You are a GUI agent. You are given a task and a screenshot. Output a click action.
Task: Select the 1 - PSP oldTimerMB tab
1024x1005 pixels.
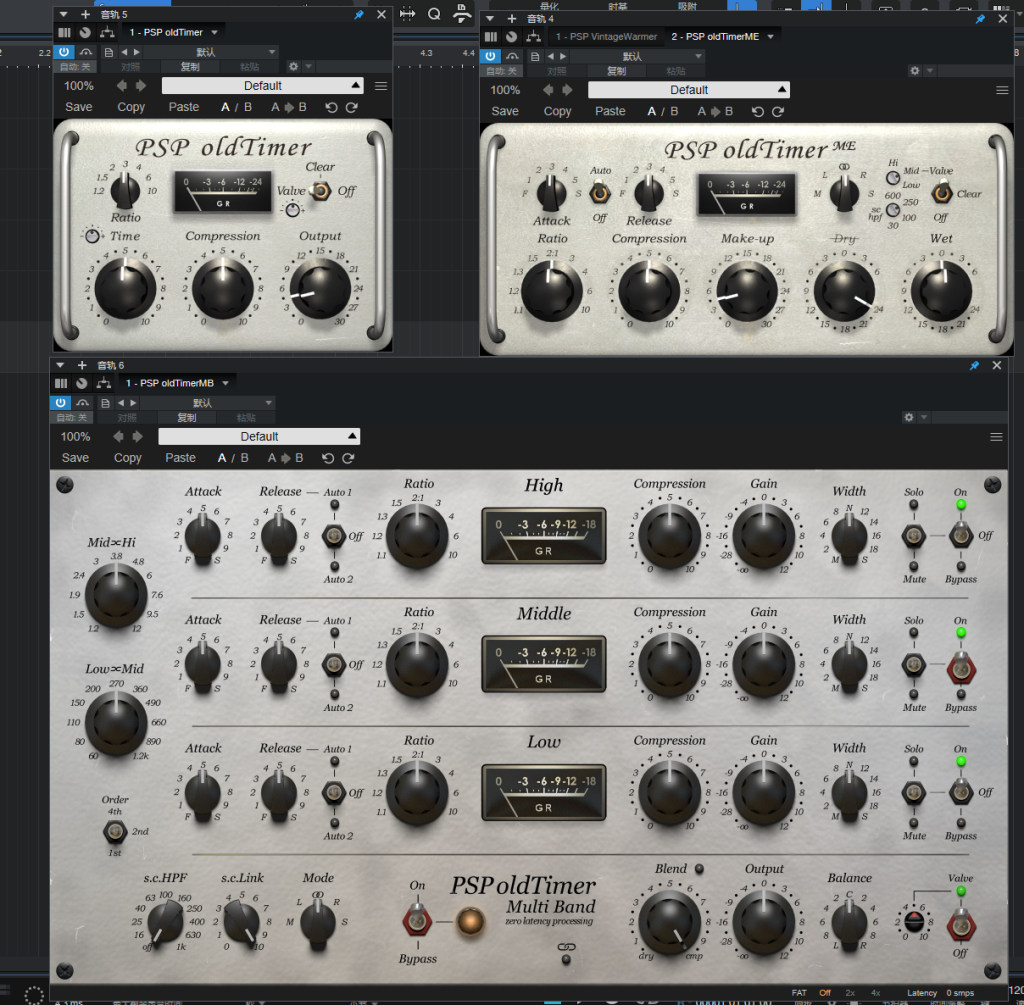[170, 383]
